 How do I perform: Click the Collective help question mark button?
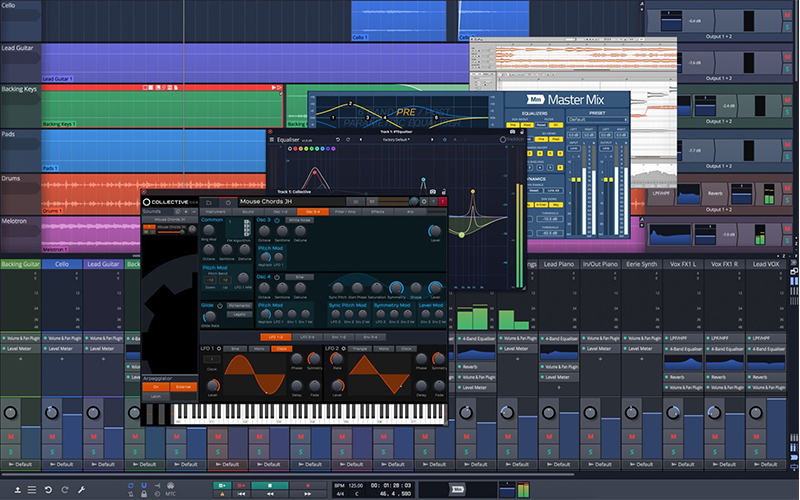[x=434, y=202]
